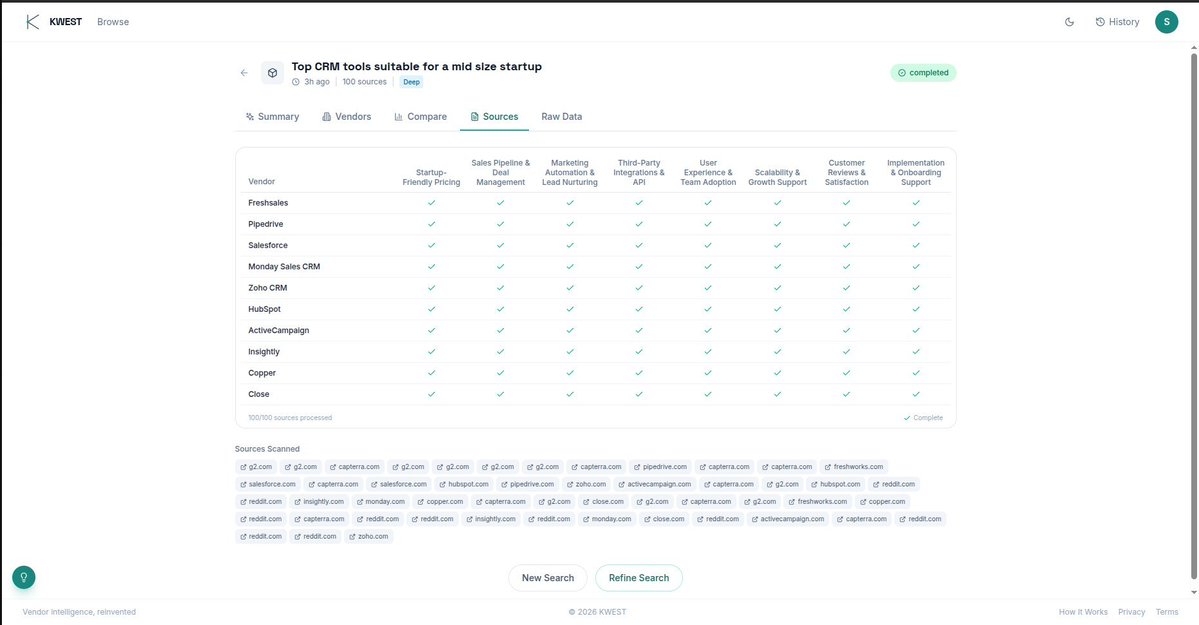
Task: Click the Vendor column header
Action: point(262,182)
